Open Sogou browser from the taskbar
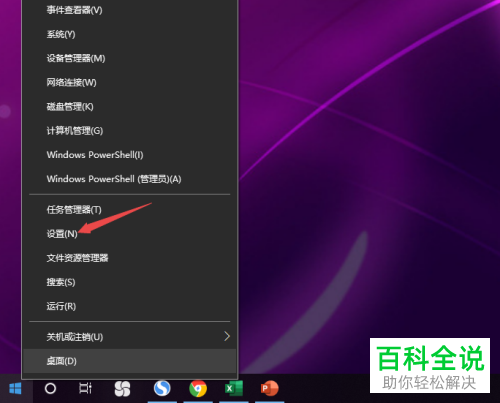Image resolution: width=500 pixels, height=403 pixels. (162, 388)
